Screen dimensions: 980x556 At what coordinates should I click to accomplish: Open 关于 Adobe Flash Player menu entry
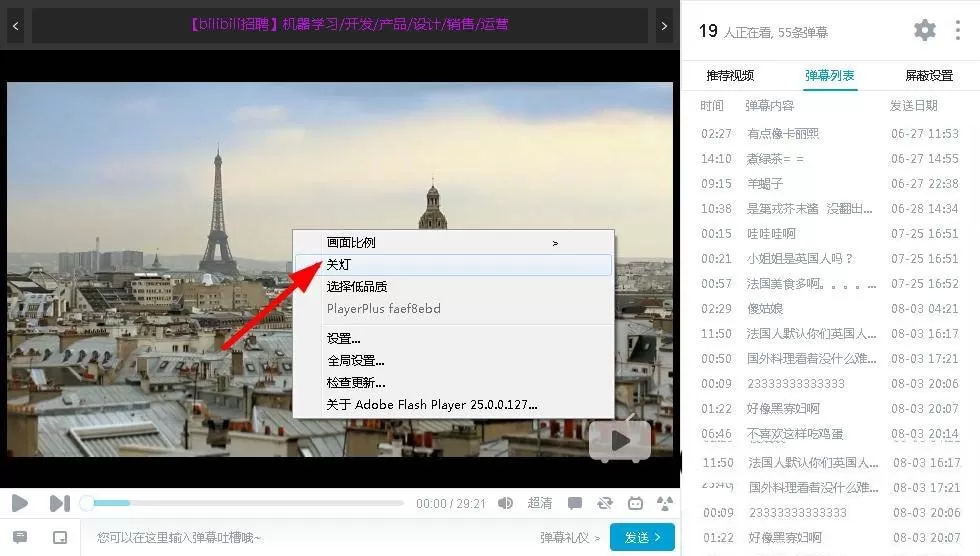coord(454,404)
